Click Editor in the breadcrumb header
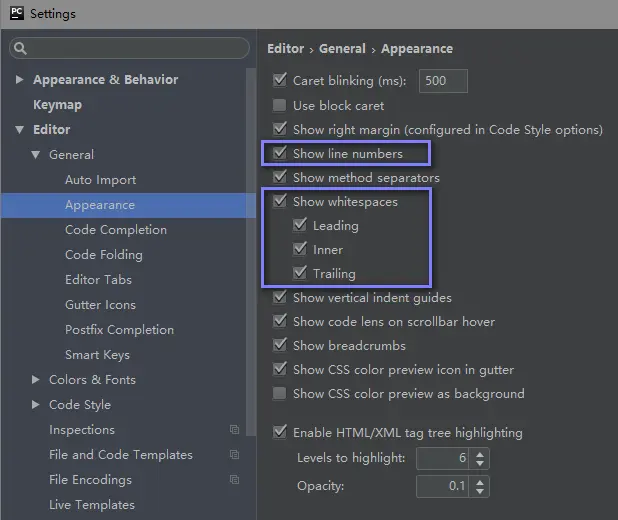The image size is (618, 520). click(286, 48)
